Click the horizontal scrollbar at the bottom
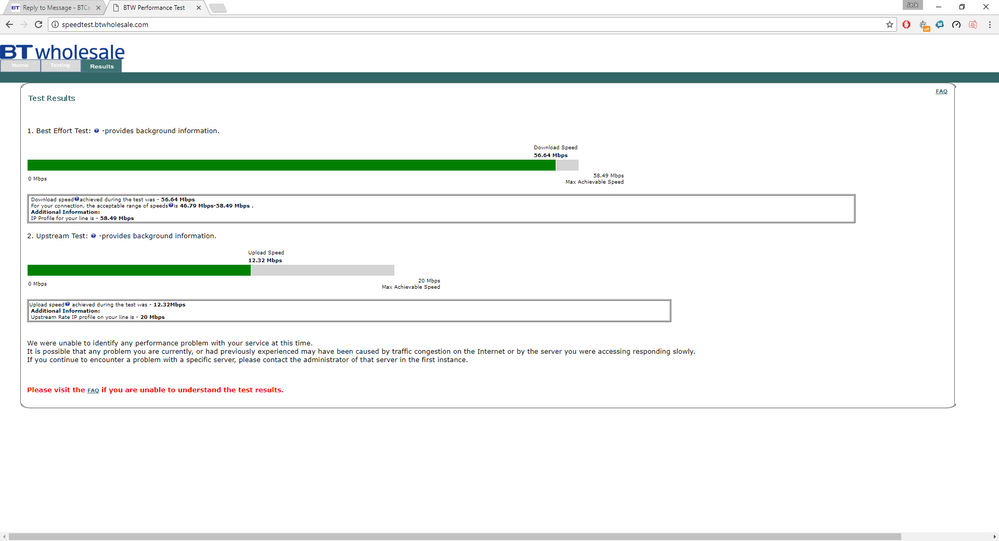 click(455, 537)
